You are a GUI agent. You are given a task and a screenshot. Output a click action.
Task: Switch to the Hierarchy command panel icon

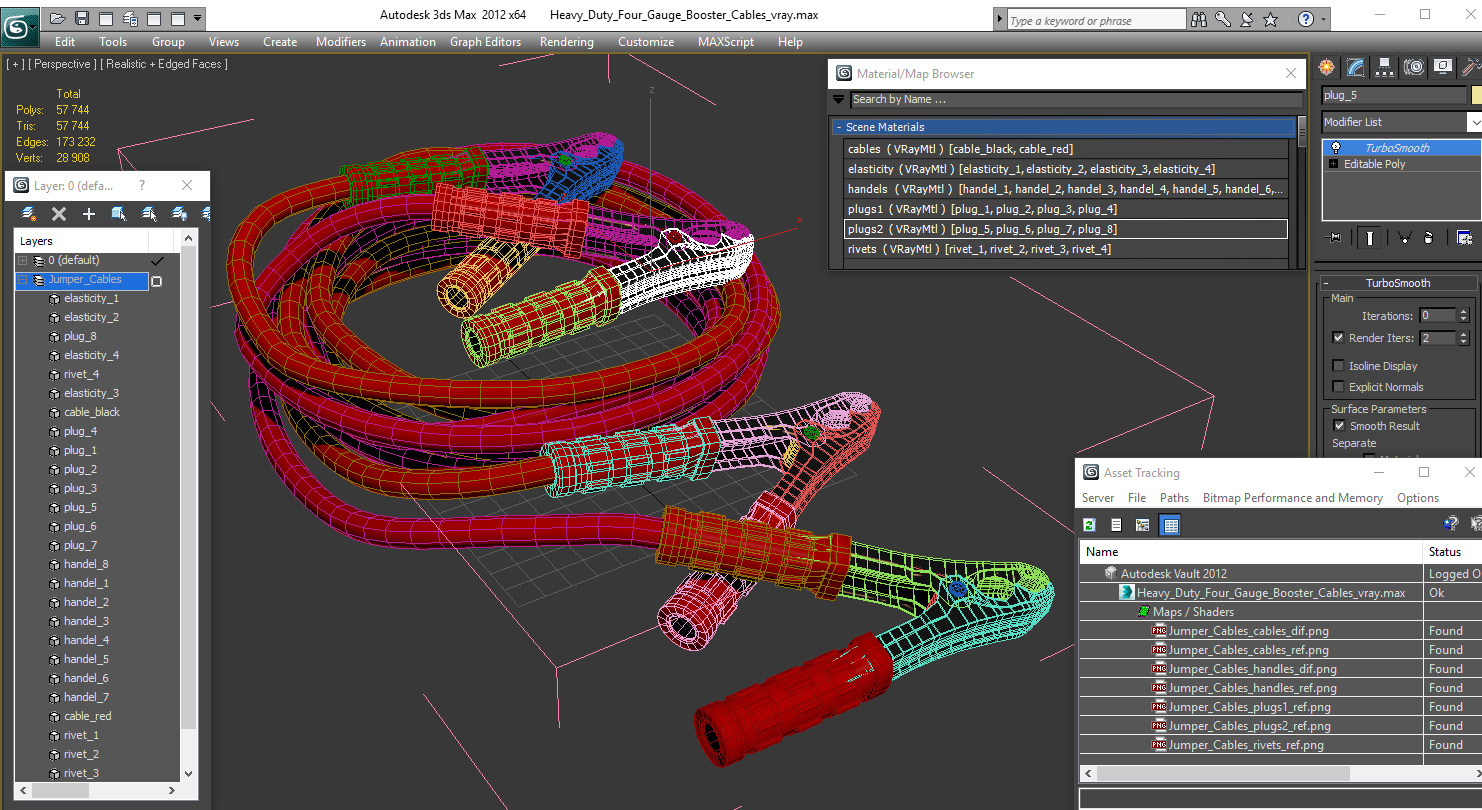(x=1384, y=67)
